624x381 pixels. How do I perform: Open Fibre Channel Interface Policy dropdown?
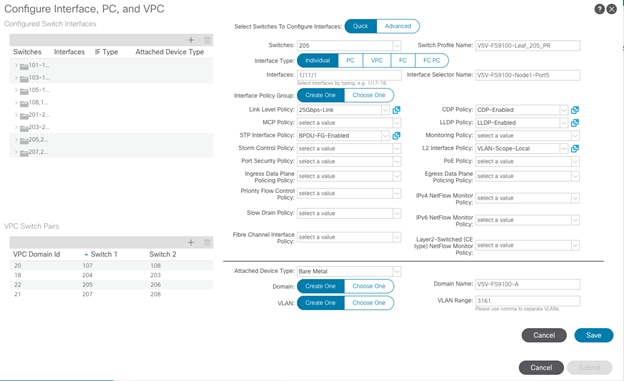tap(397, 237)
